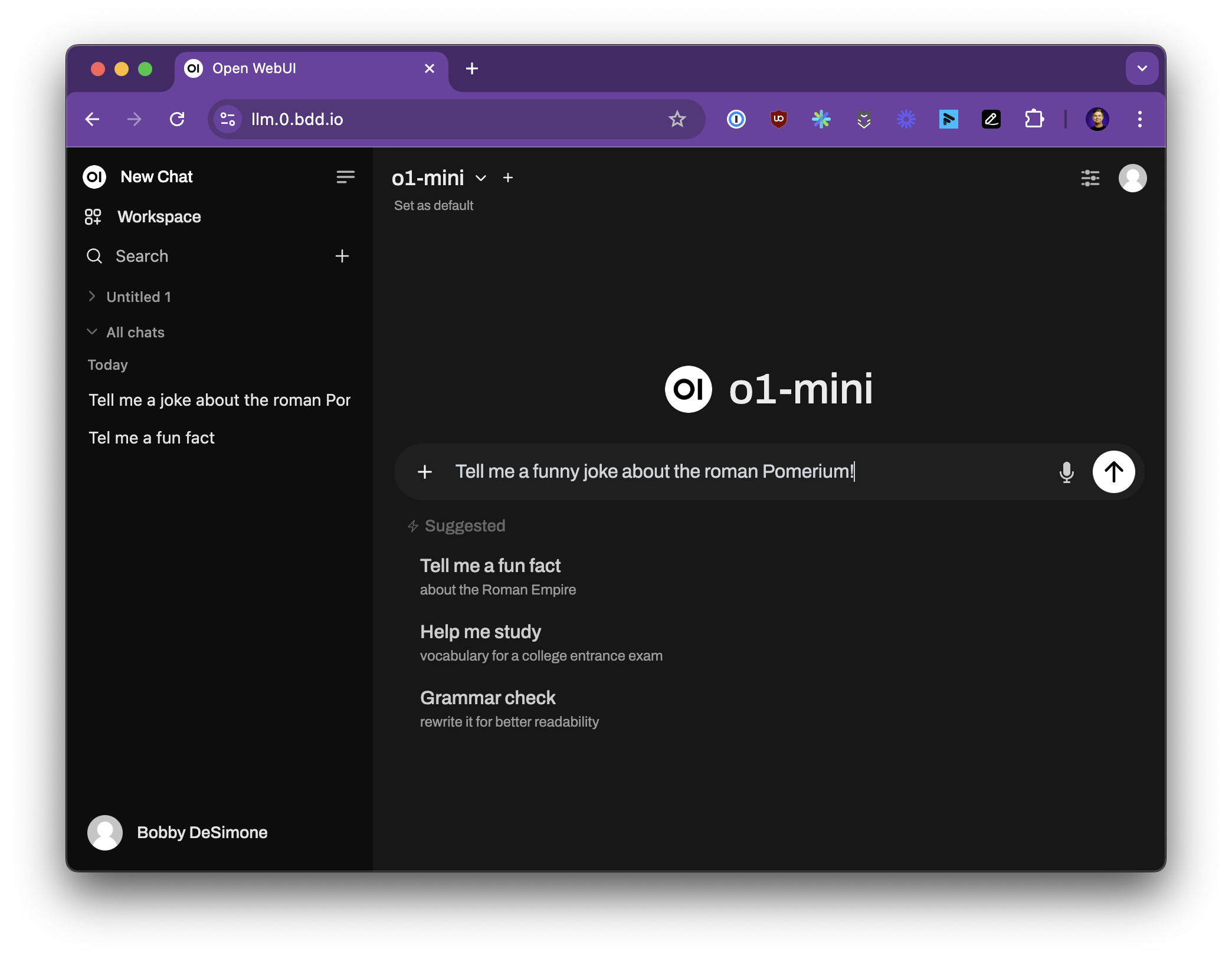Open the chat titled Tel me a fun fact
This screenshot has height=959, width=1232.
click(152, 437)
